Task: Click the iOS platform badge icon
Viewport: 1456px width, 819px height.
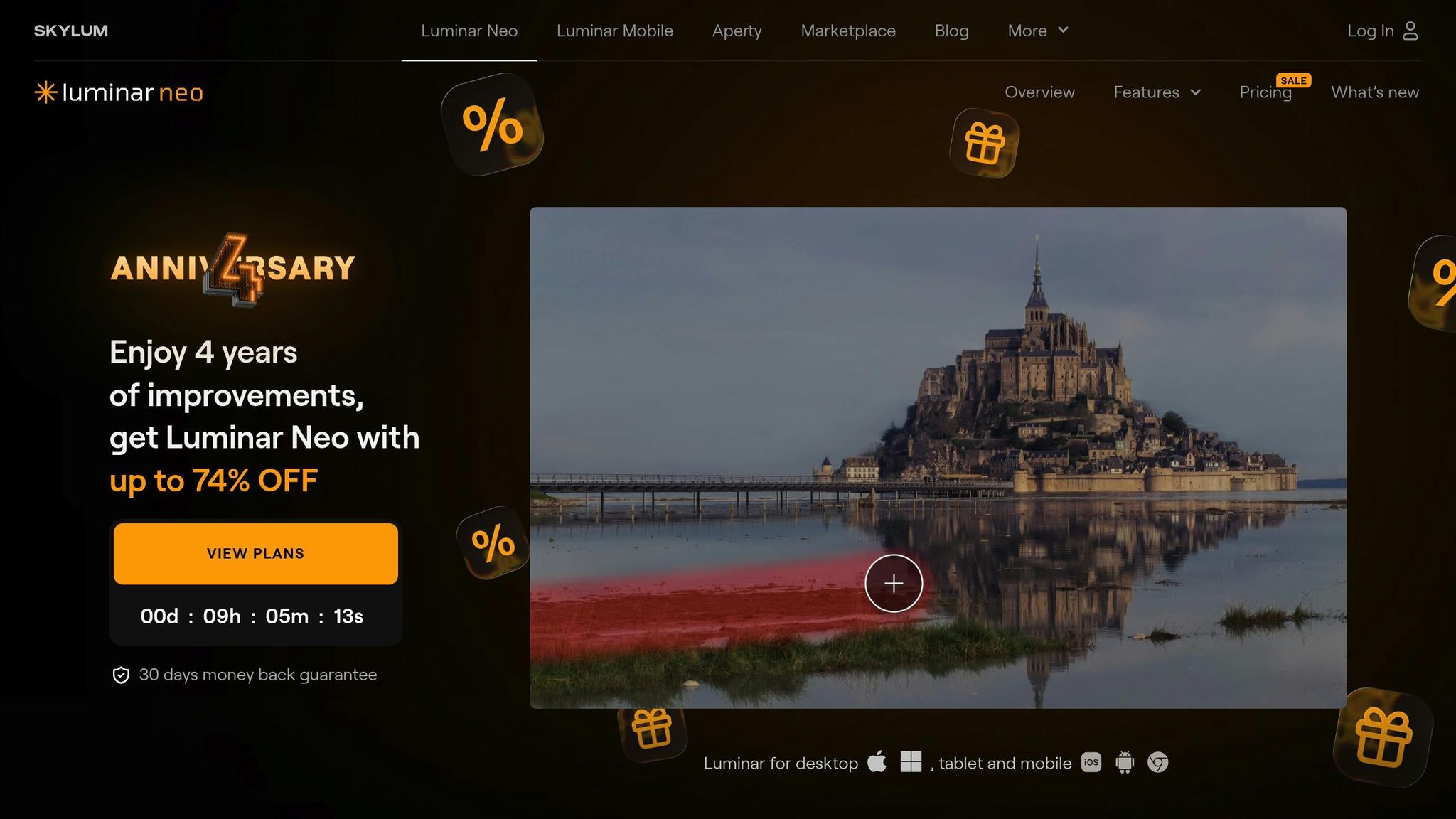Action: [1091, 762]
